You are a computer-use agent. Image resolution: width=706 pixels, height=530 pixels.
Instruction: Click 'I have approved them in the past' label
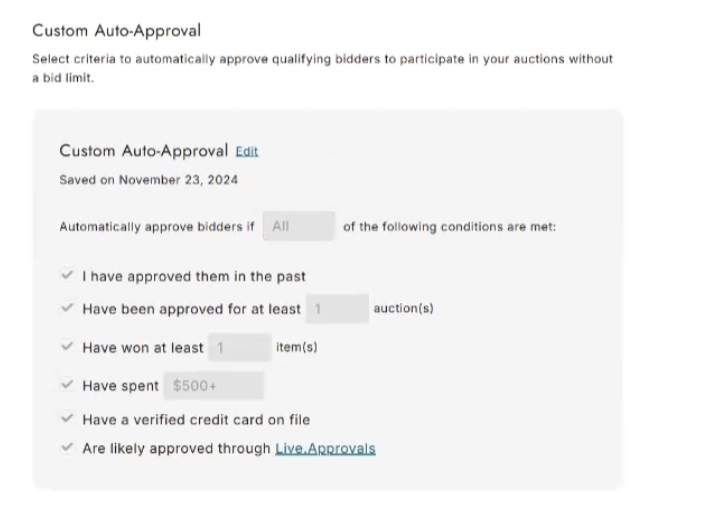pos(194,276)
